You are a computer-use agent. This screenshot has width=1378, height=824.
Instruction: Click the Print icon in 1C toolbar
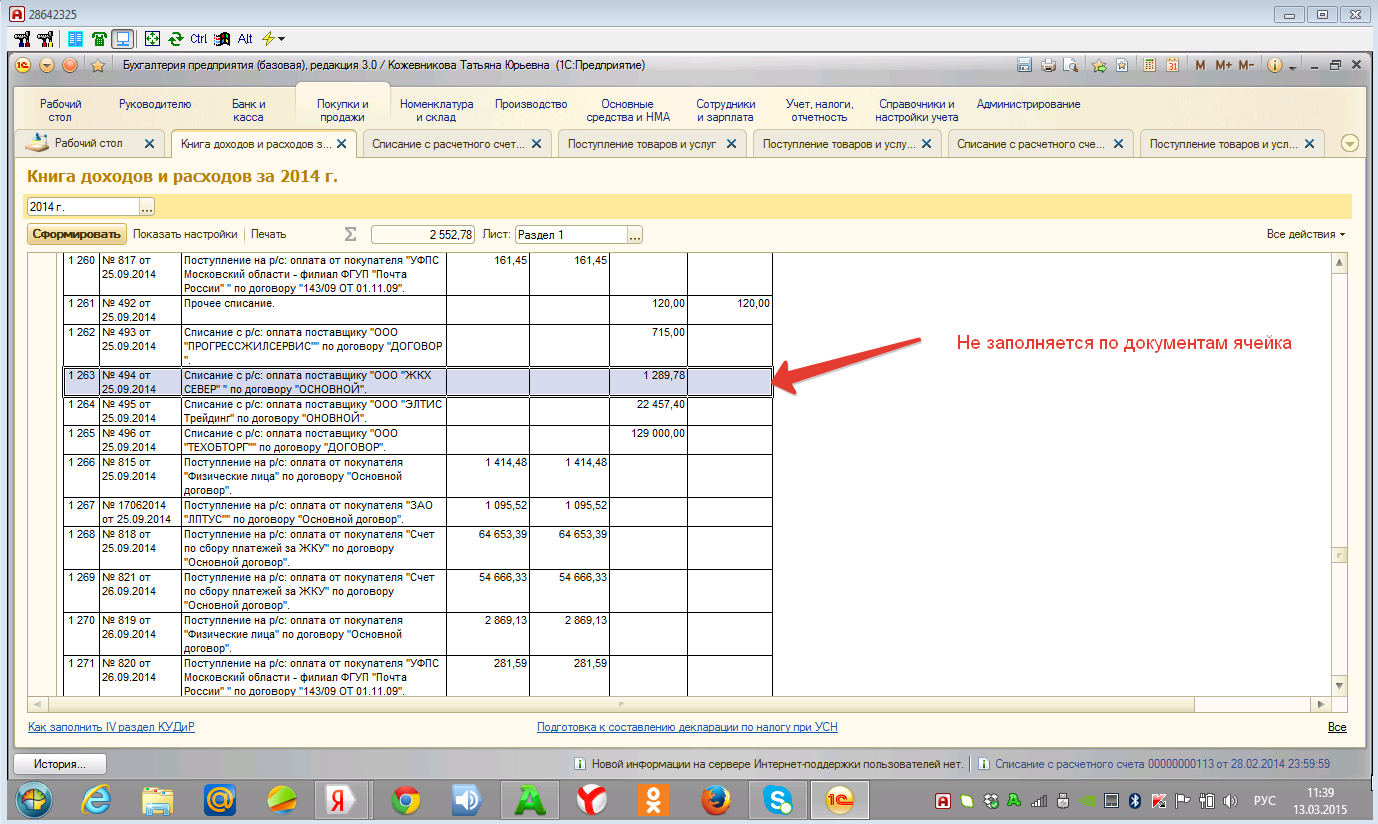[1048, 65]
